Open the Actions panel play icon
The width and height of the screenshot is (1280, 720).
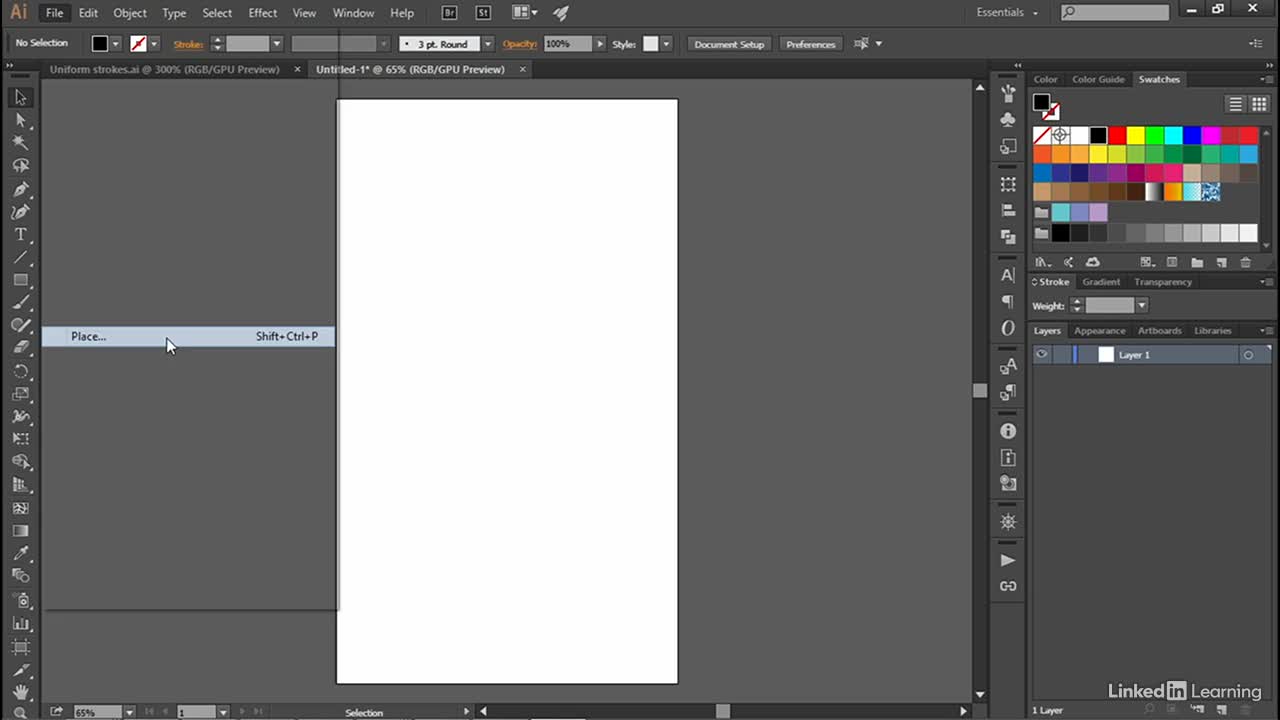coord(1008,560)
